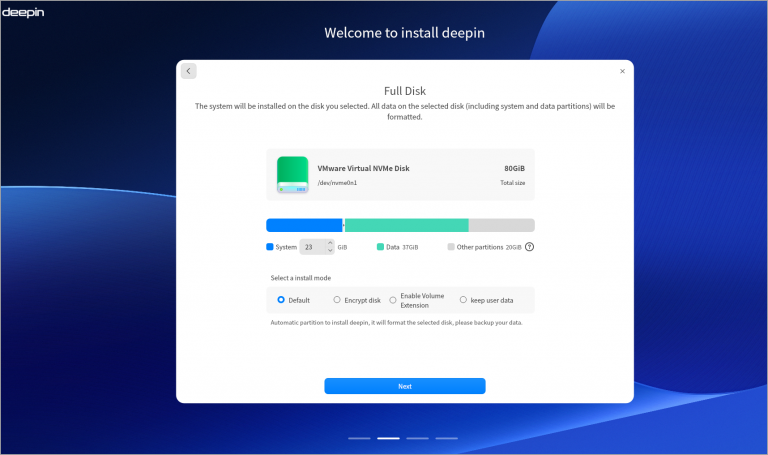Increase System size with up arrow

click(330, 243)
